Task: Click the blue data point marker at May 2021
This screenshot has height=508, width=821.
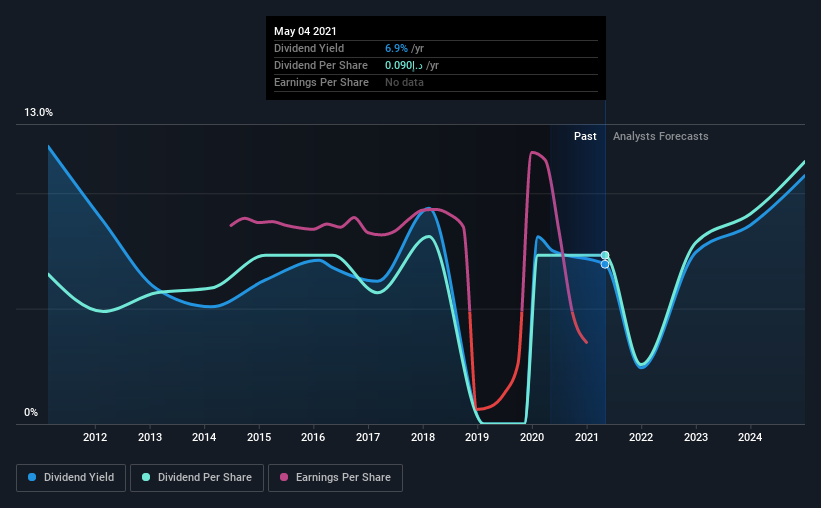Action: (605, 264)
